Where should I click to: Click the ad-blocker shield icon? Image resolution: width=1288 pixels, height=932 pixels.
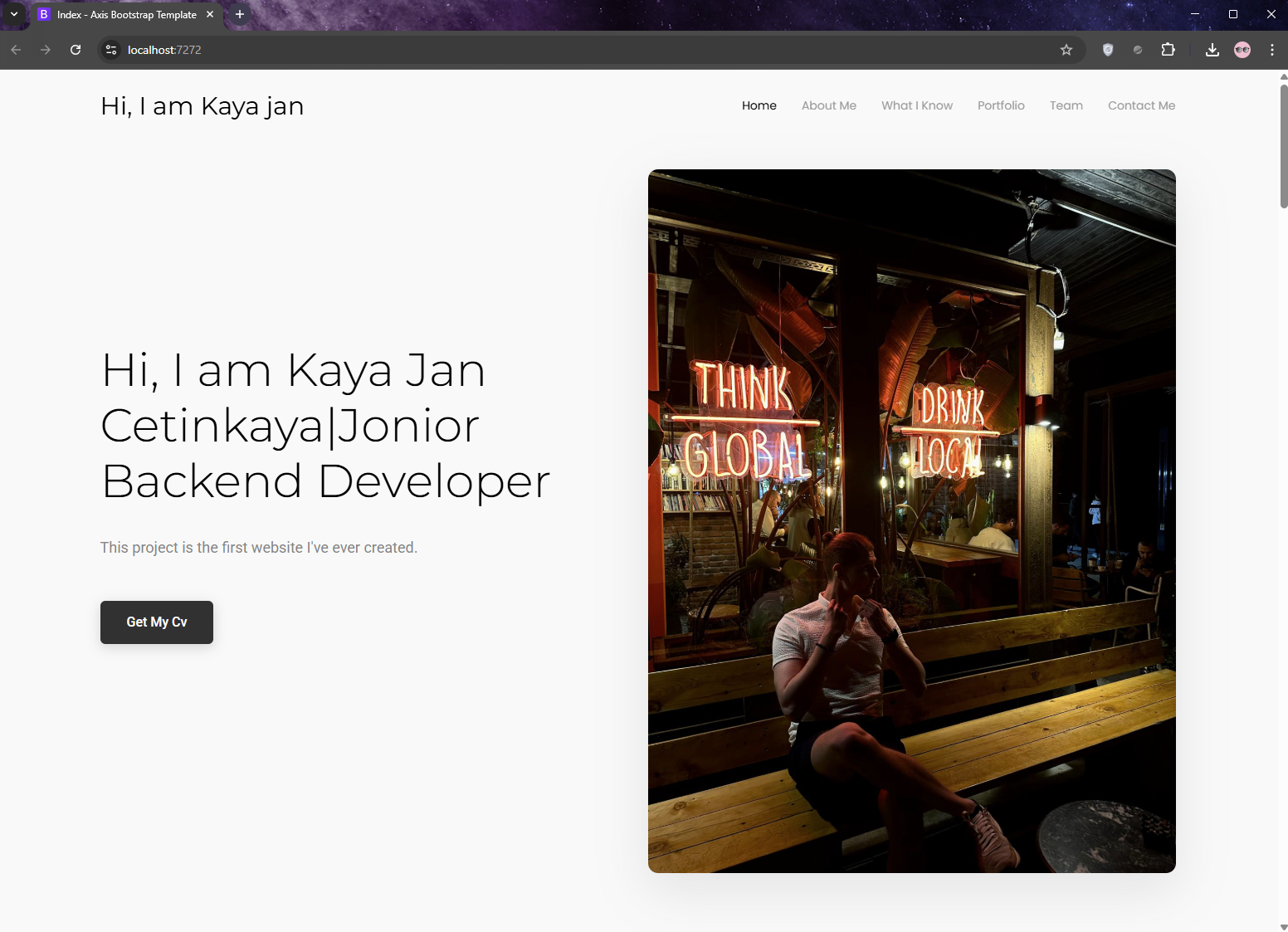coord(1107,50)
